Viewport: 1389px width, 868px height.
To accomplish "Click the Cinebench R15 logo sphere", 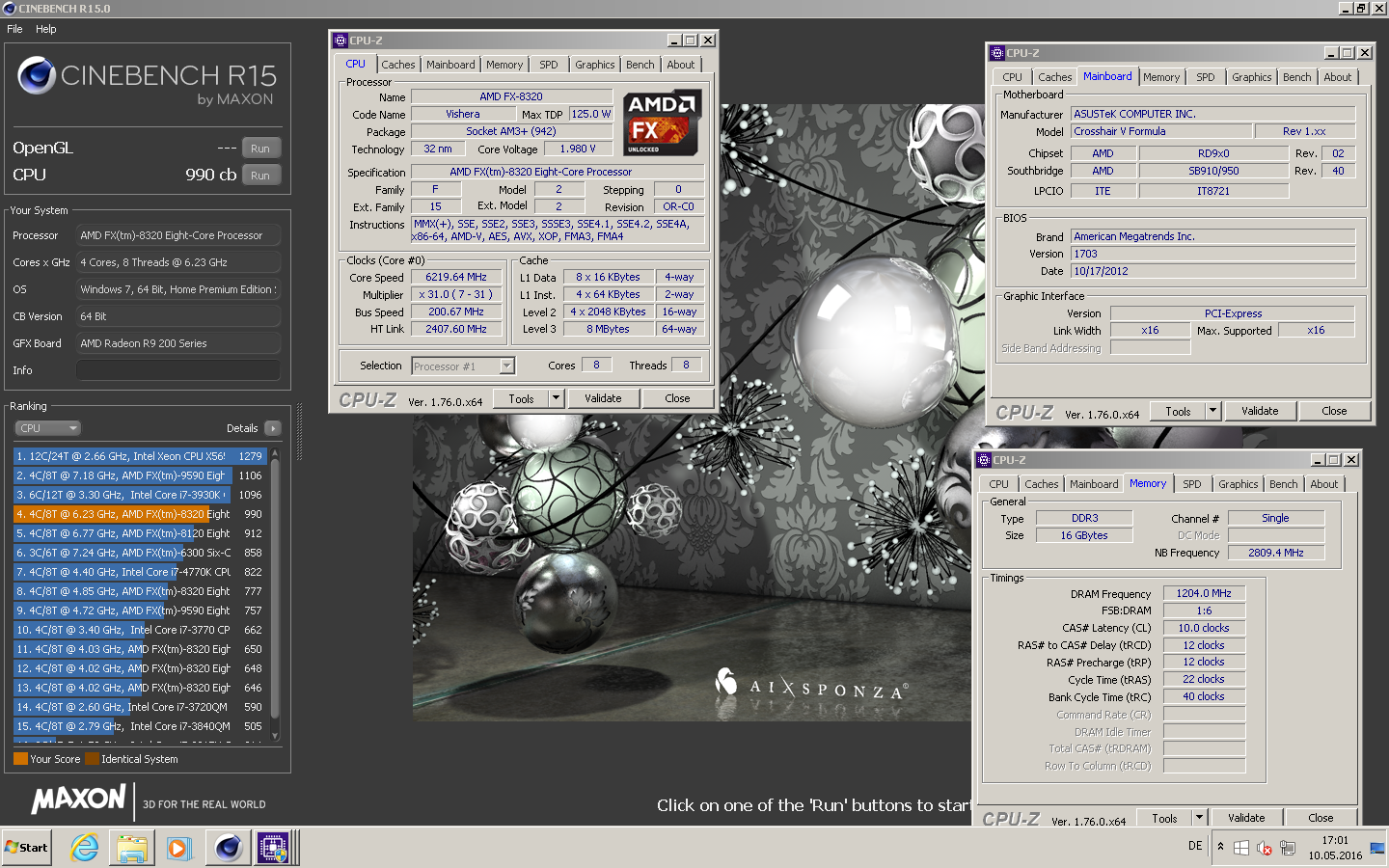I will [37, 75].
